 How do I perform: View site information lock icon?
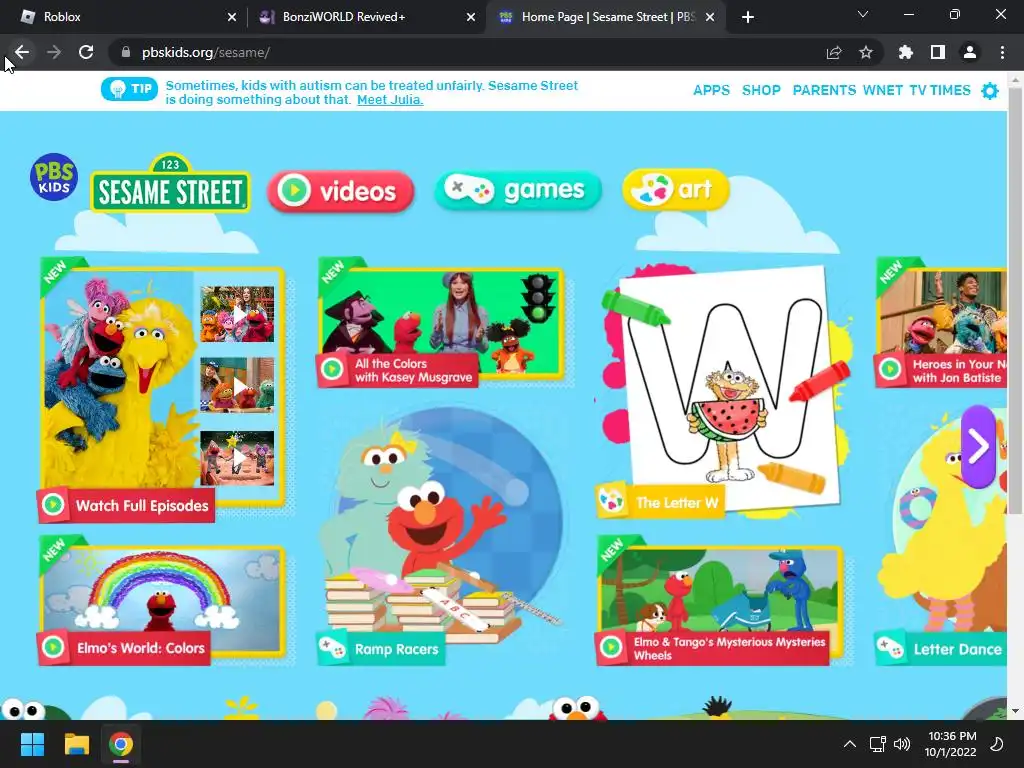(x=126, y=52)
